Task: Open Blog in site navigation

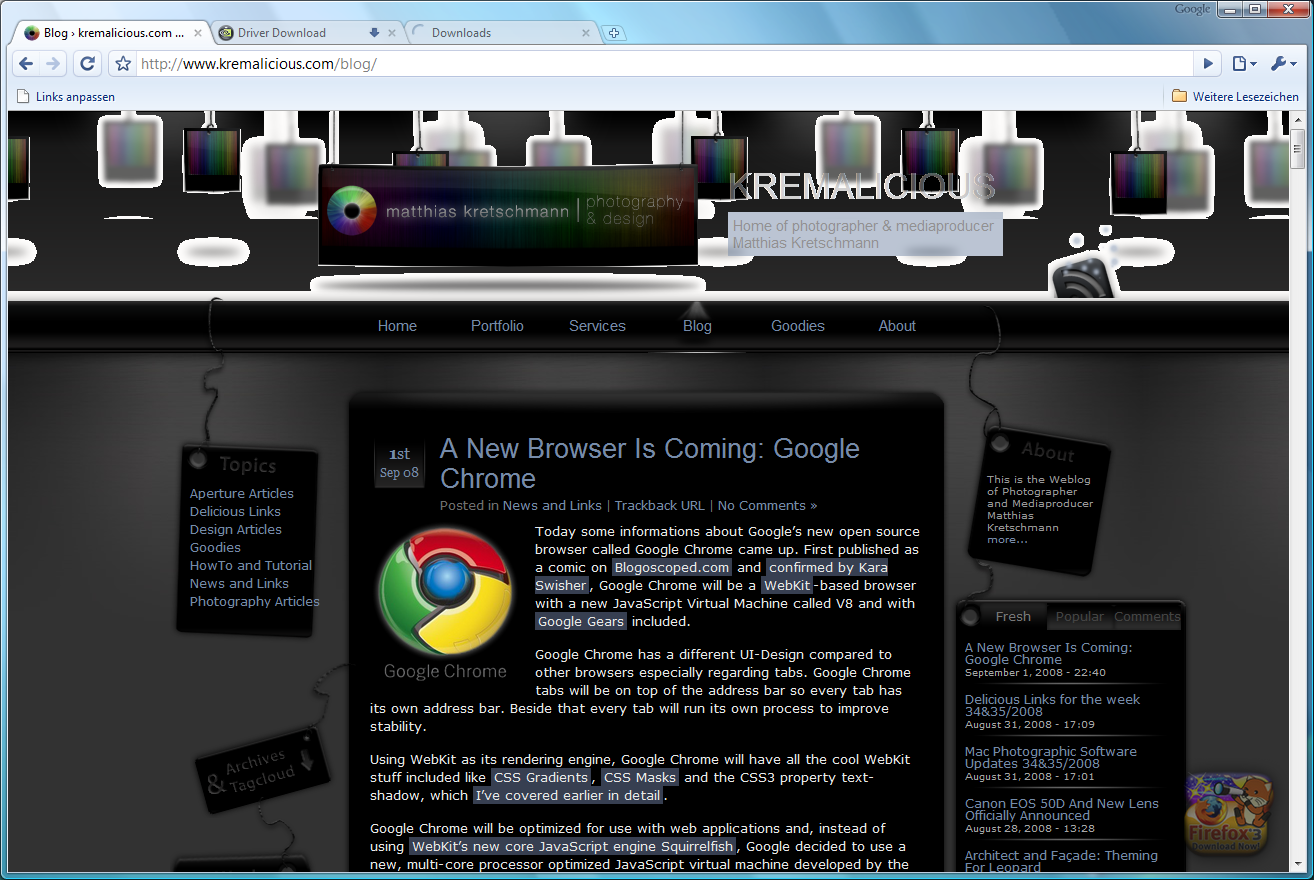Action: tap(697, 326)
